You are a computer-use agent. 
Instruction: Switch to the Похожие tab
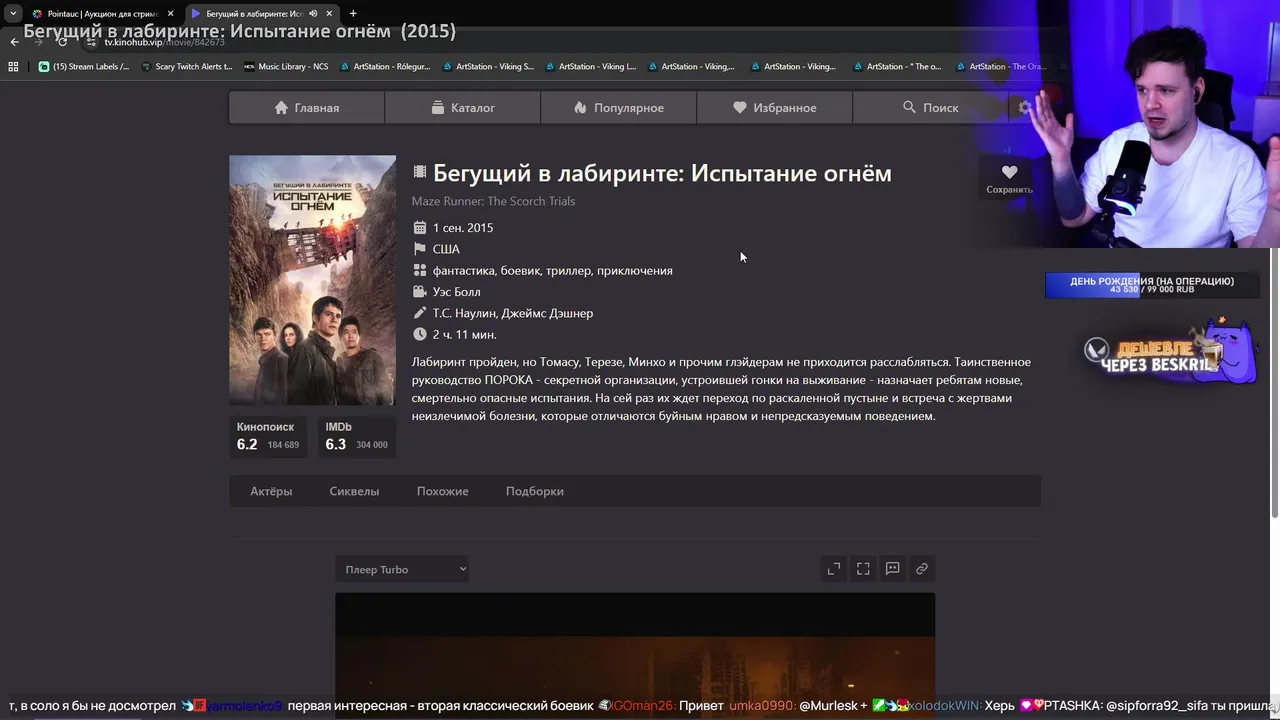pyautogui.click(x=442, y=491)
